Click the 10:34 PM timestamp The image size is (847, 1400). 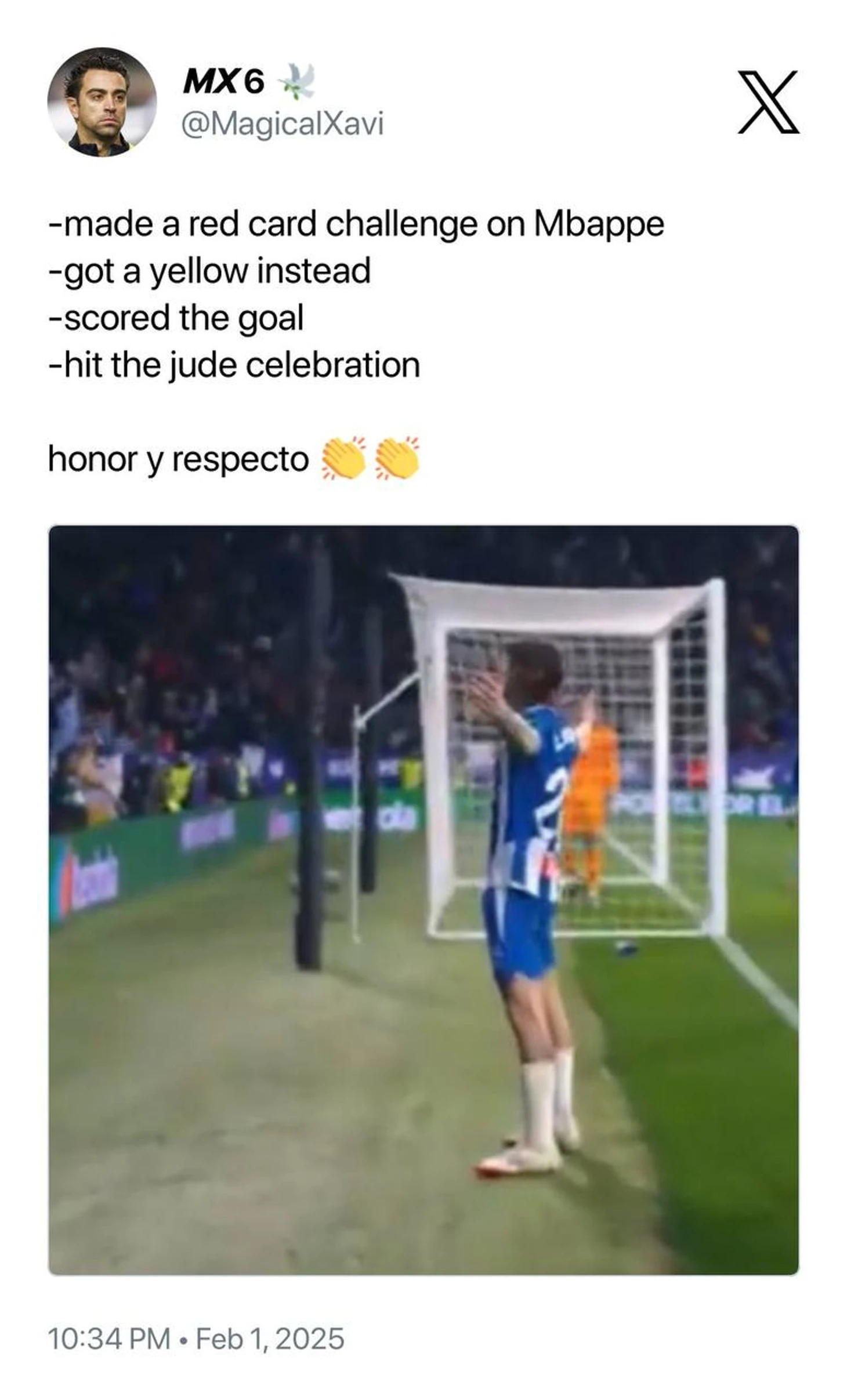(x=109, y=1339)
